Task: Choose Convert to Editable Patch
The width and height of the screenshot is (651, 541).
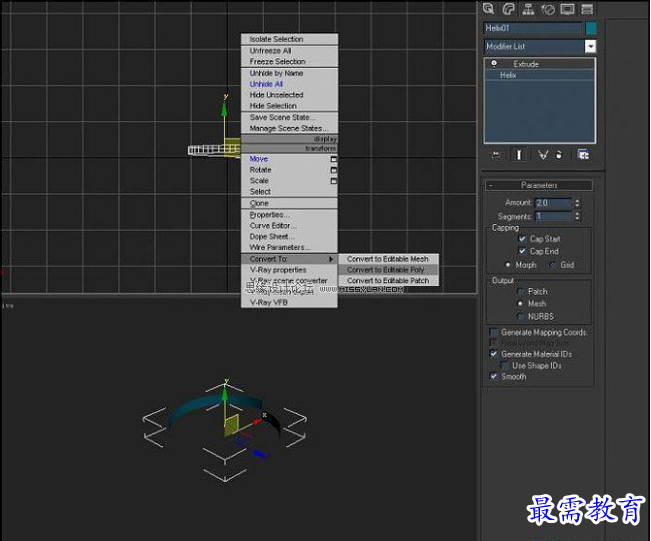Action: coord(388,281)
